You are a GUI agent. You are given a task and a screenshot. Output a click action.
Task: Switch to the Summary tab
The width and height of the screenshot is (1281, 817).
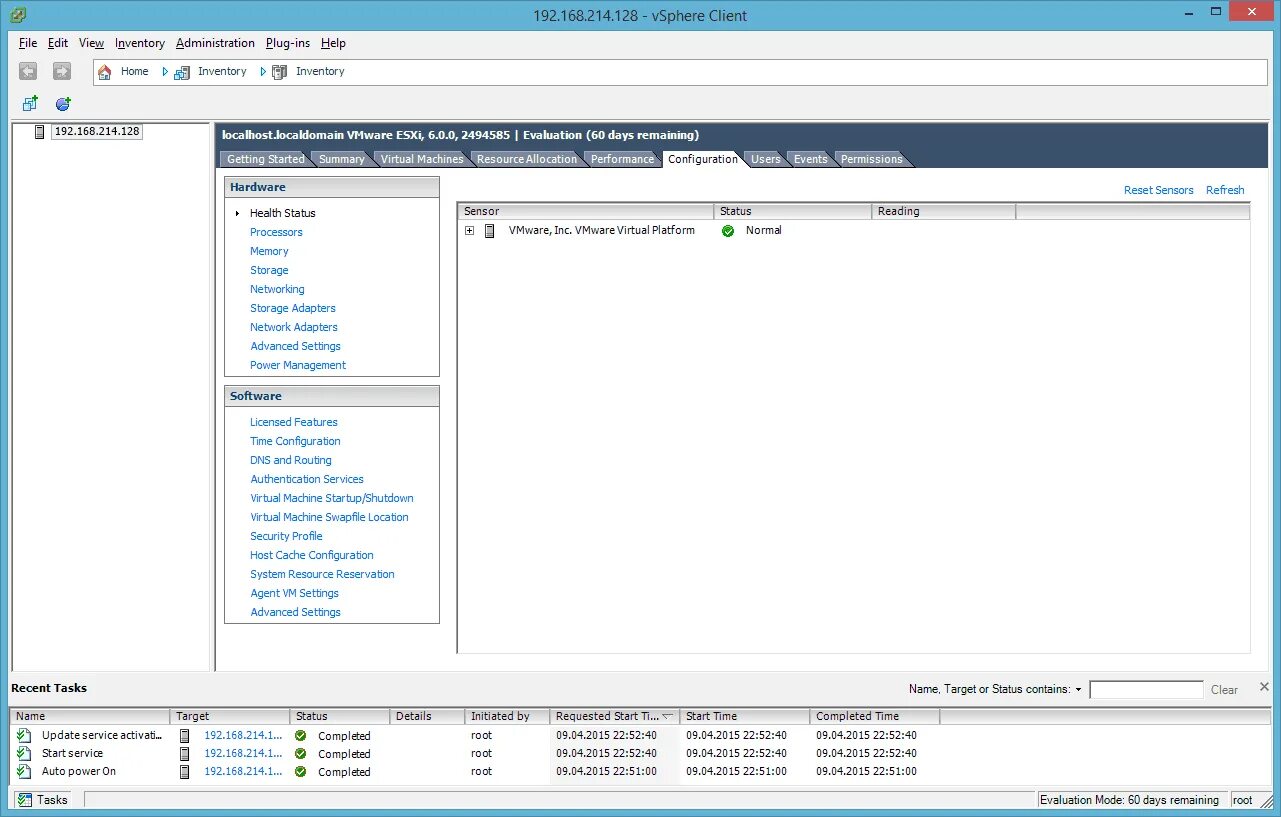click(341, 159)
